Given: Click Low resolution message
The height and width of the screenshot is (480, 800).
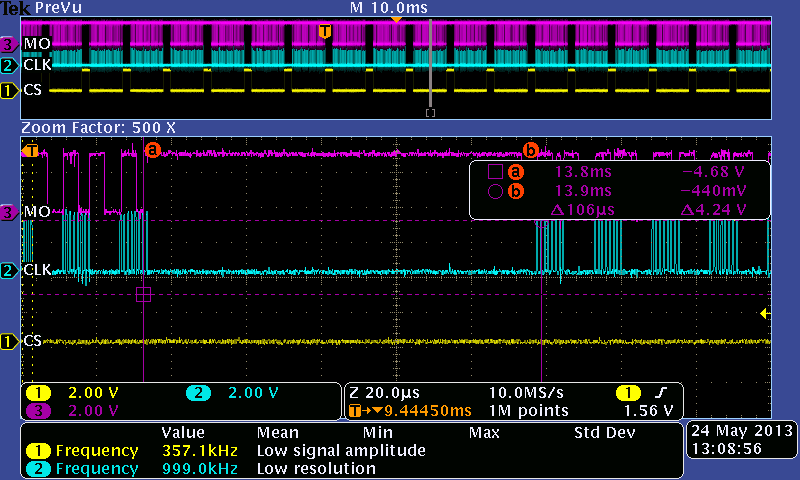Looking at the screenshot, I should (x=316, y=469).
